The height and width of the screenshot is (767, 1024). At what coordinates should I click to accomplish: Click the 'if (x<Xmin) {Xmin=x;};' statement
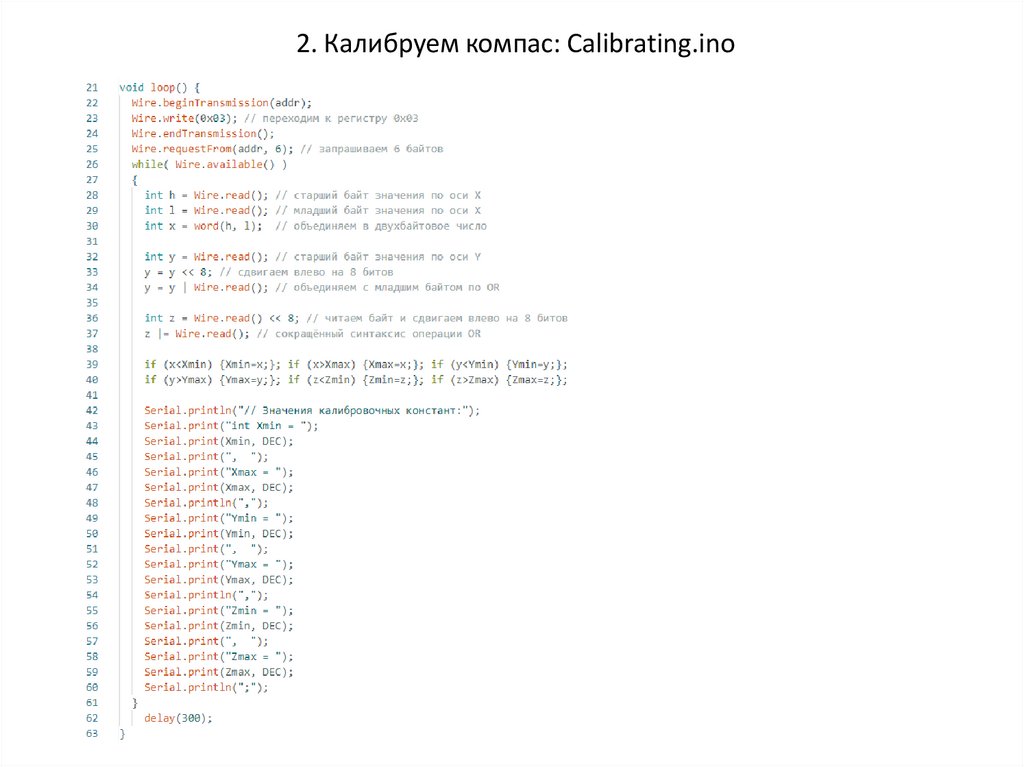tap(212, 365)
